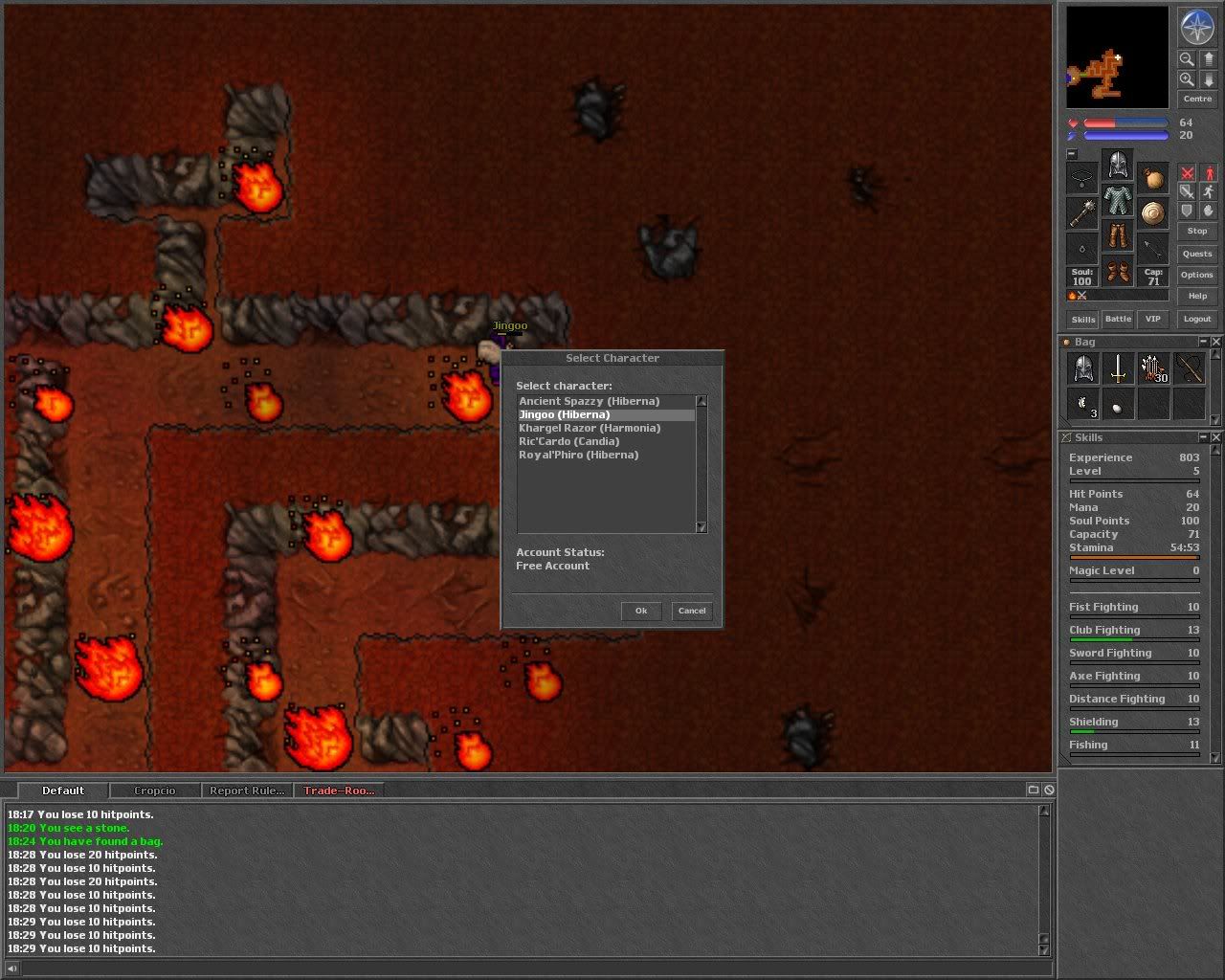Select character Ric'Cardo (Candia)
This screenshot has width=1225, height=980.
coord(606,441)
